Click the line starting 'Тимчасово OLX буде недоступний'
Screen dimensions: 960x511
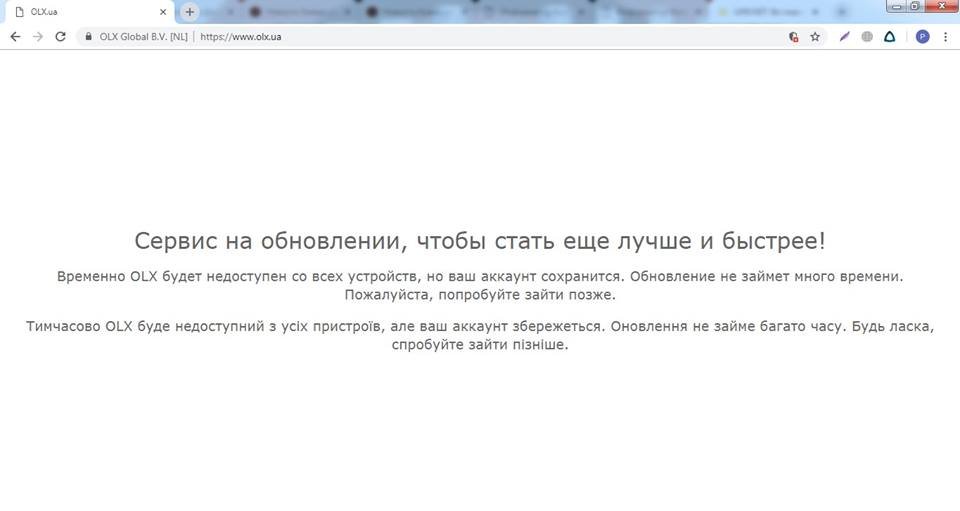pyautogui.click(x=480, y=326)
